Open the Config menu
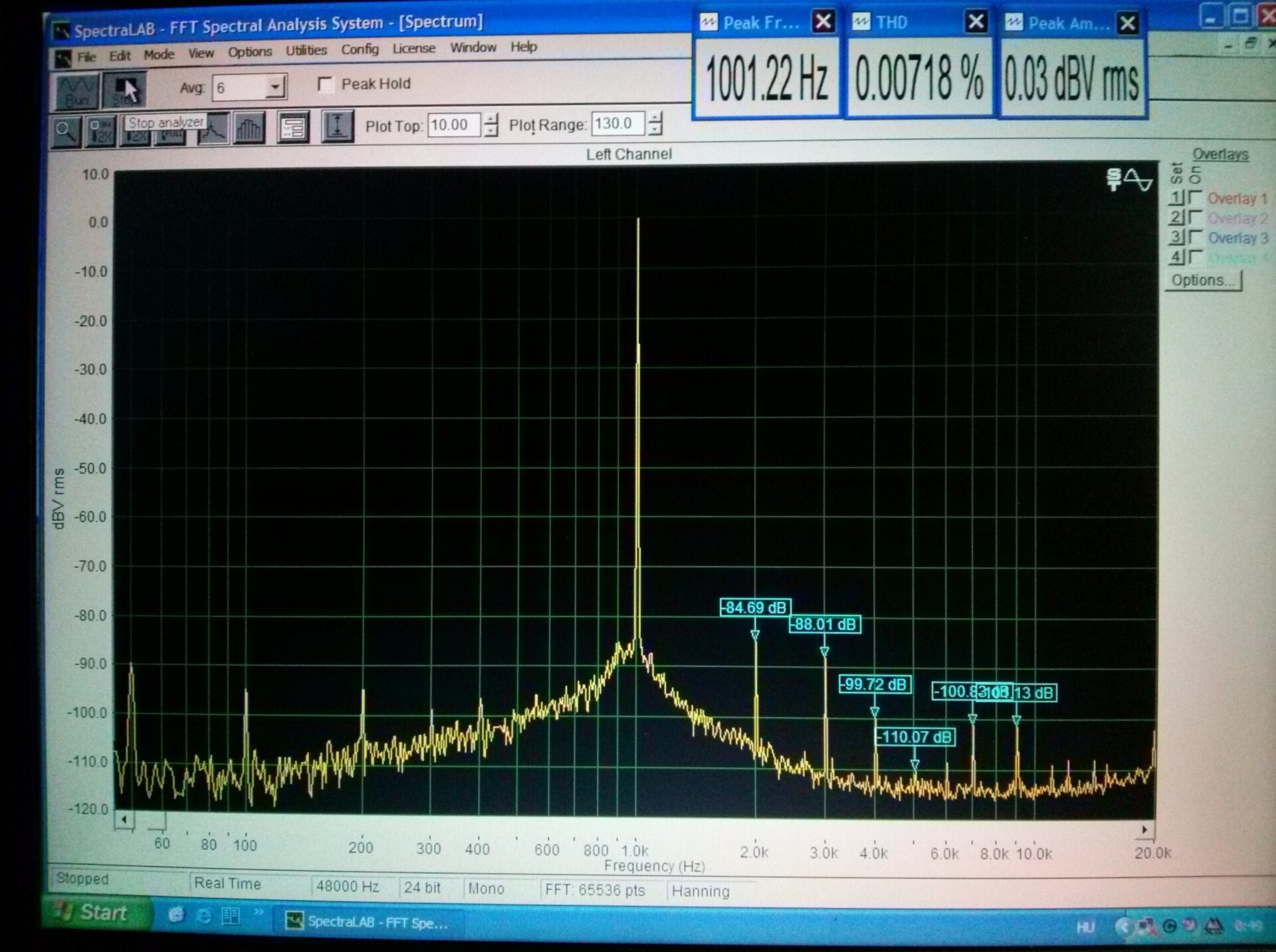This screenshot has width=1276, height=952. 360,49
